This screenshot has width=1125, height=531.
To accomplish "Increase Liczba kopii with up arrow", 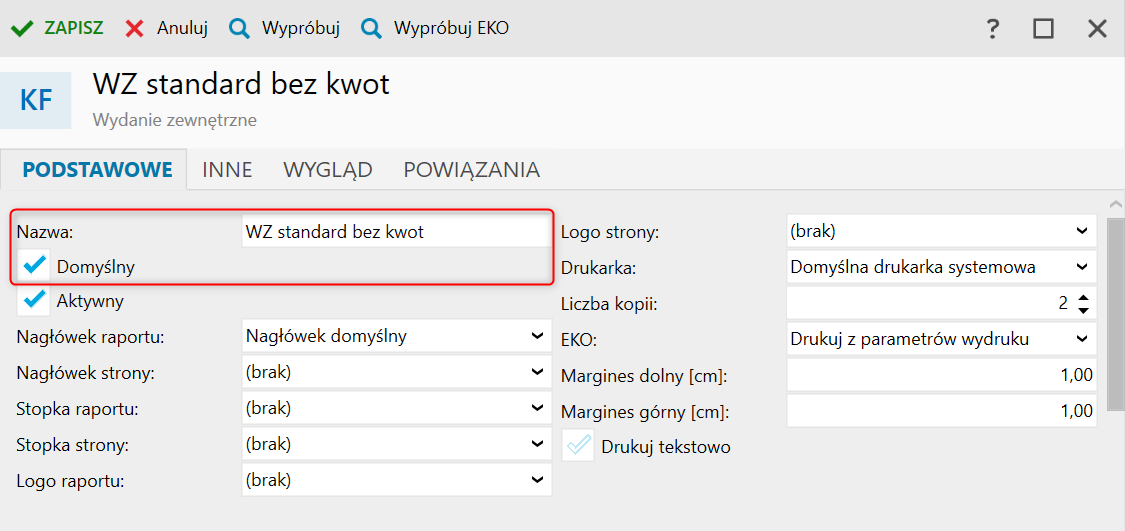I will tap(1084, 296).
